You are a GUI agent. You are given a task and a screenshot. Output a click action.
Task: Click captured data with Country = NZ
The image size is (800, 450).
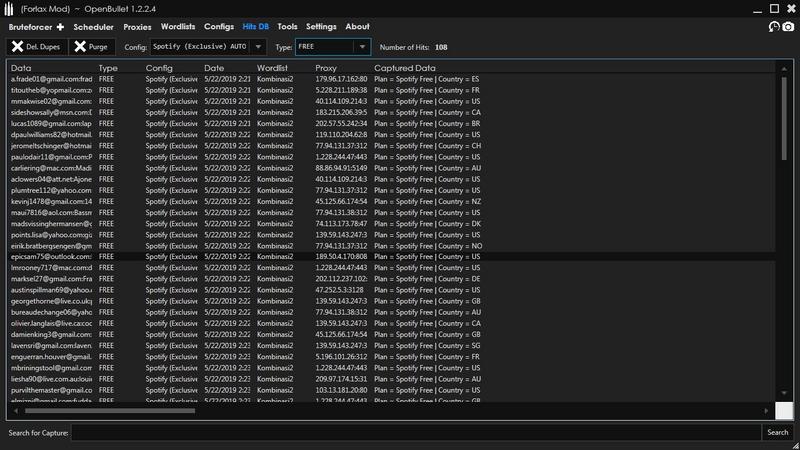(427, 202)
